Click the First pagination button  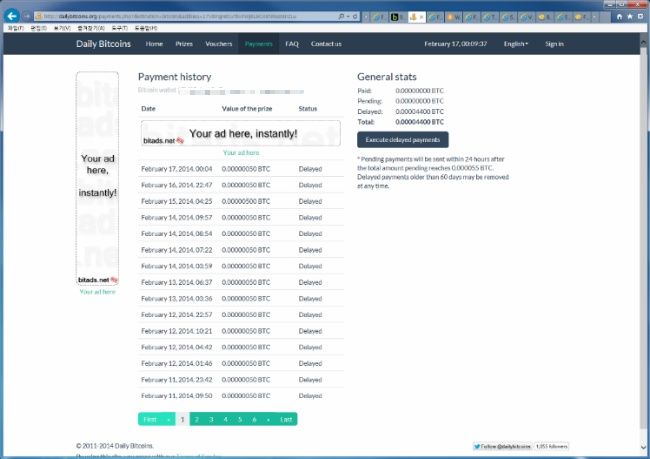click(150, 419)
